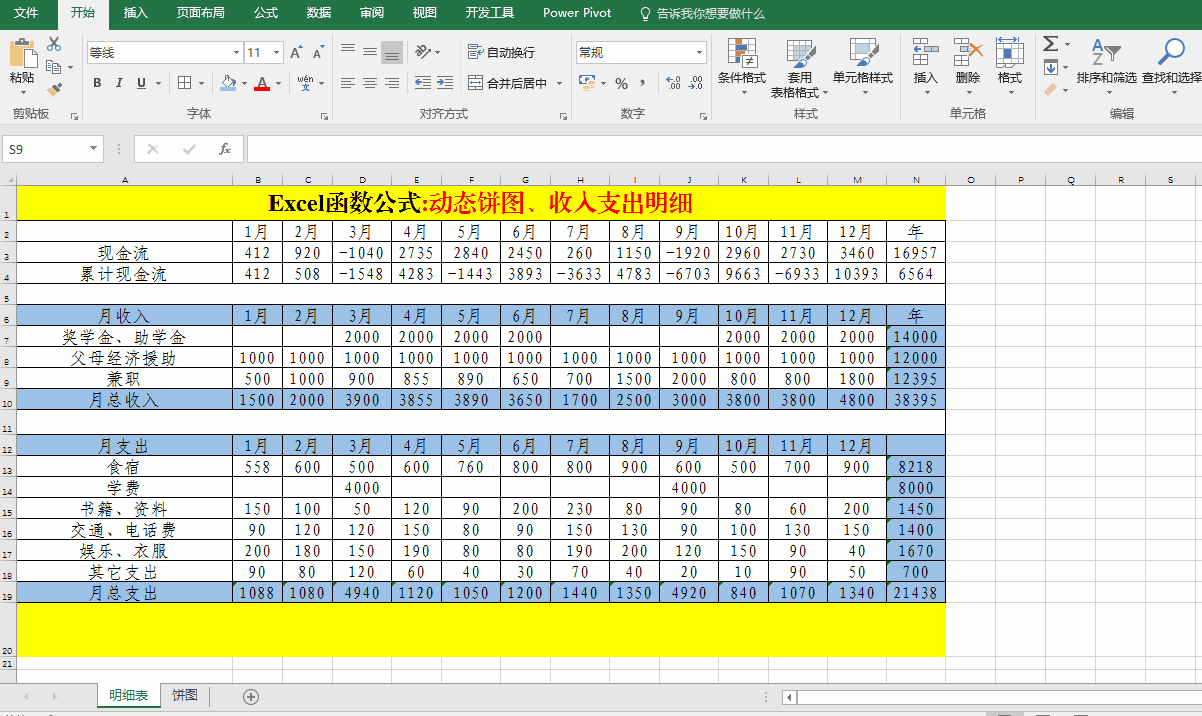1202x716 pixels.
Task: Click the insert function fx icon
Action: (x=225, y=149)
